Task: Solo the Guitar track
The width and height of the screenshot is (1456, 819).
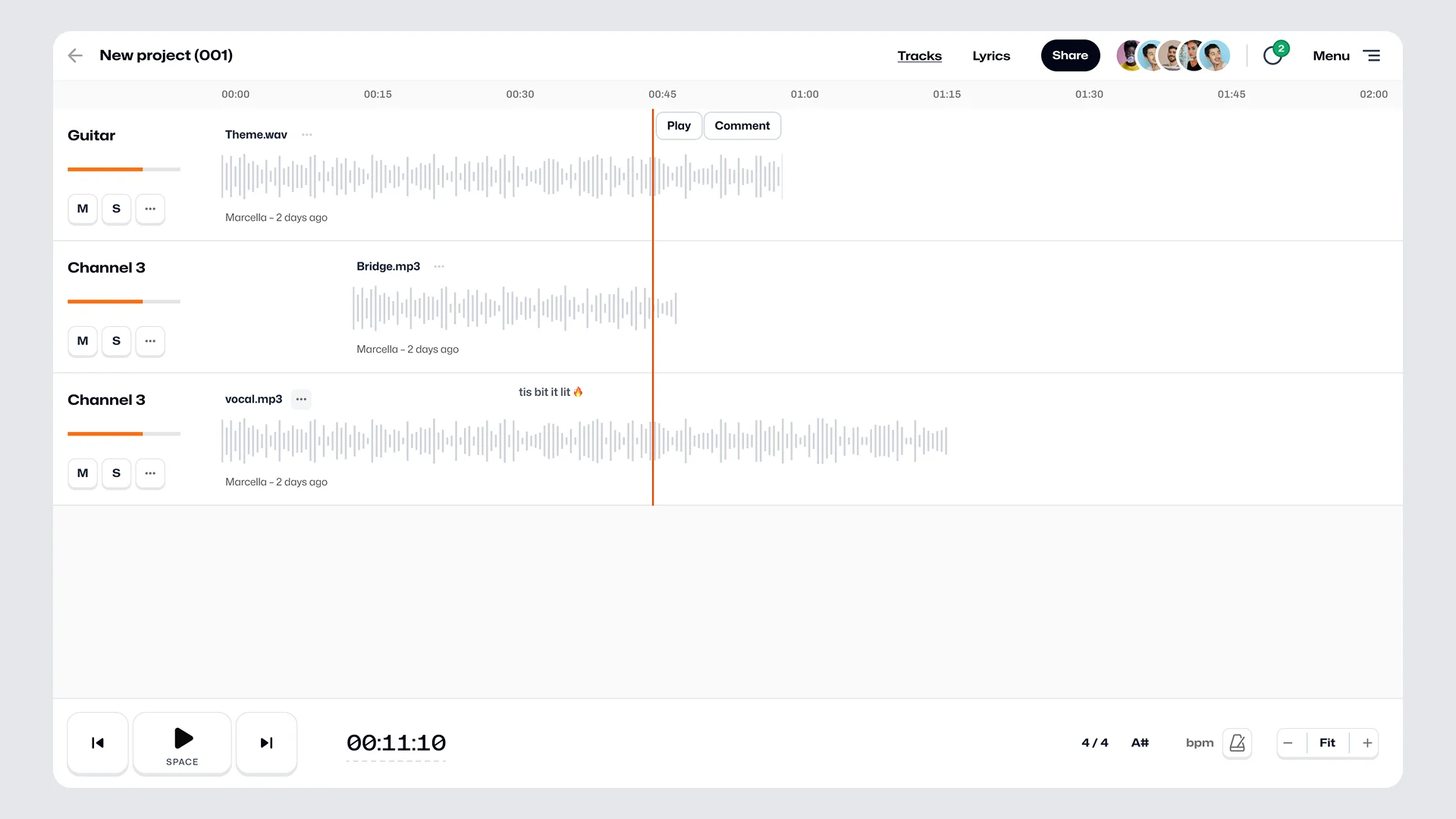Action: (116, 209)
